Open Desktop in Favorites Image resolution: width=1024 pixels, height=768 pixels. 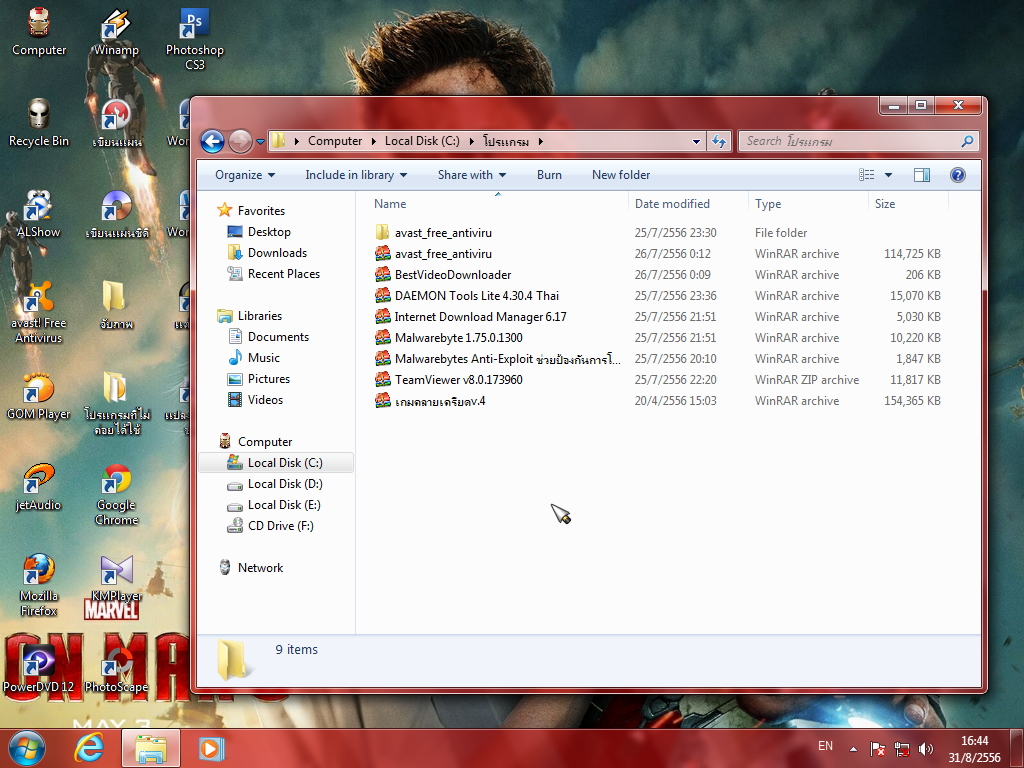click(x=269, y=232)
